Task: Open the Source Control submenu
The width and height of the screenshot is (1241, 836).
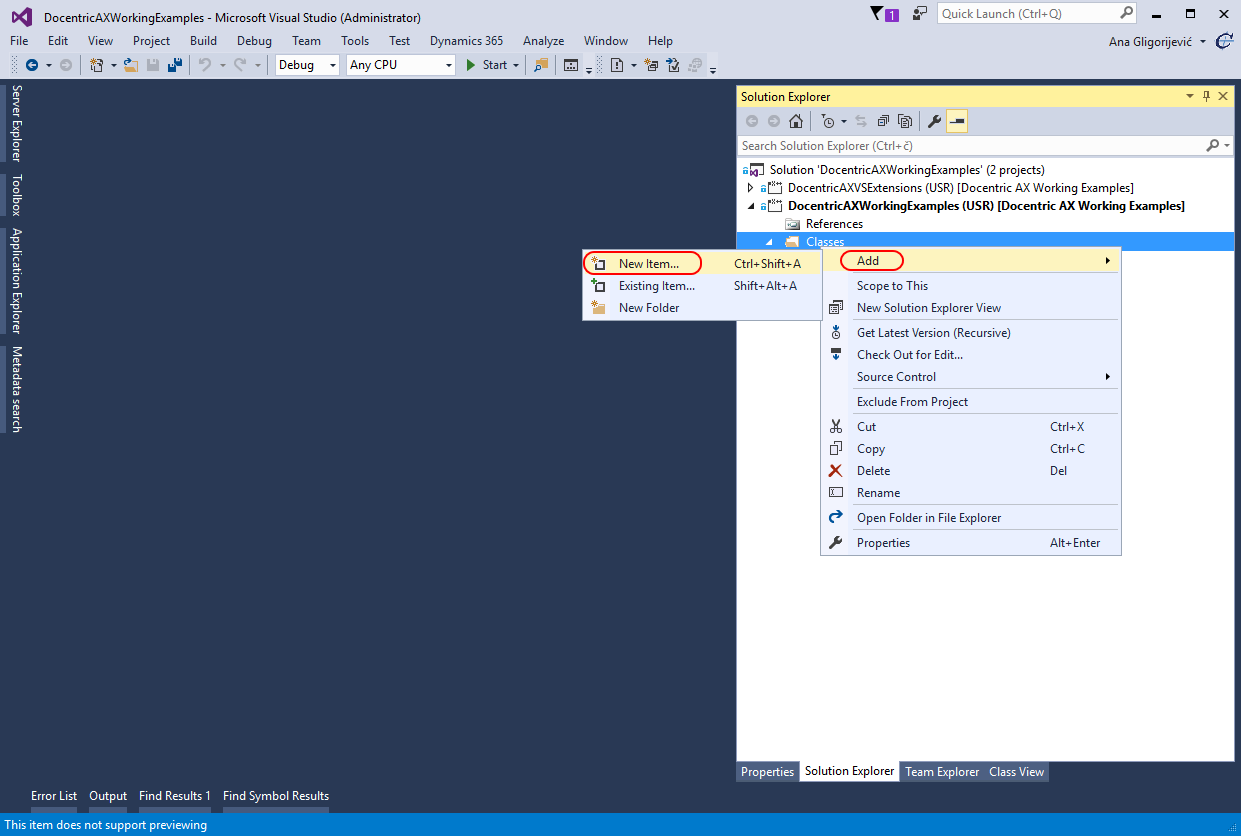Action: click(970, 377)
